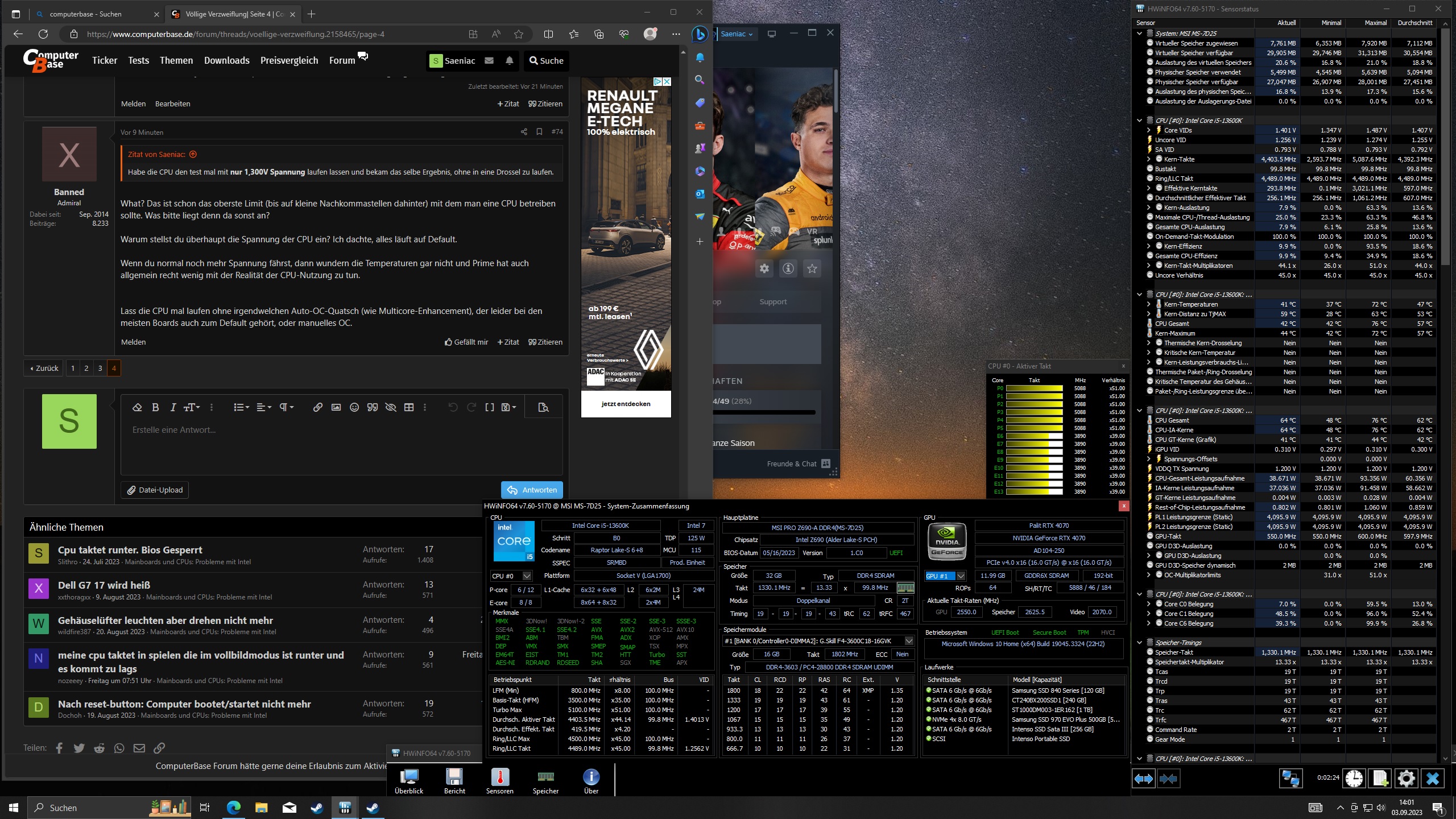Apply bold formatting in reply editor
The height and width of the screenshot is (819, 1456).
point(155,407)
